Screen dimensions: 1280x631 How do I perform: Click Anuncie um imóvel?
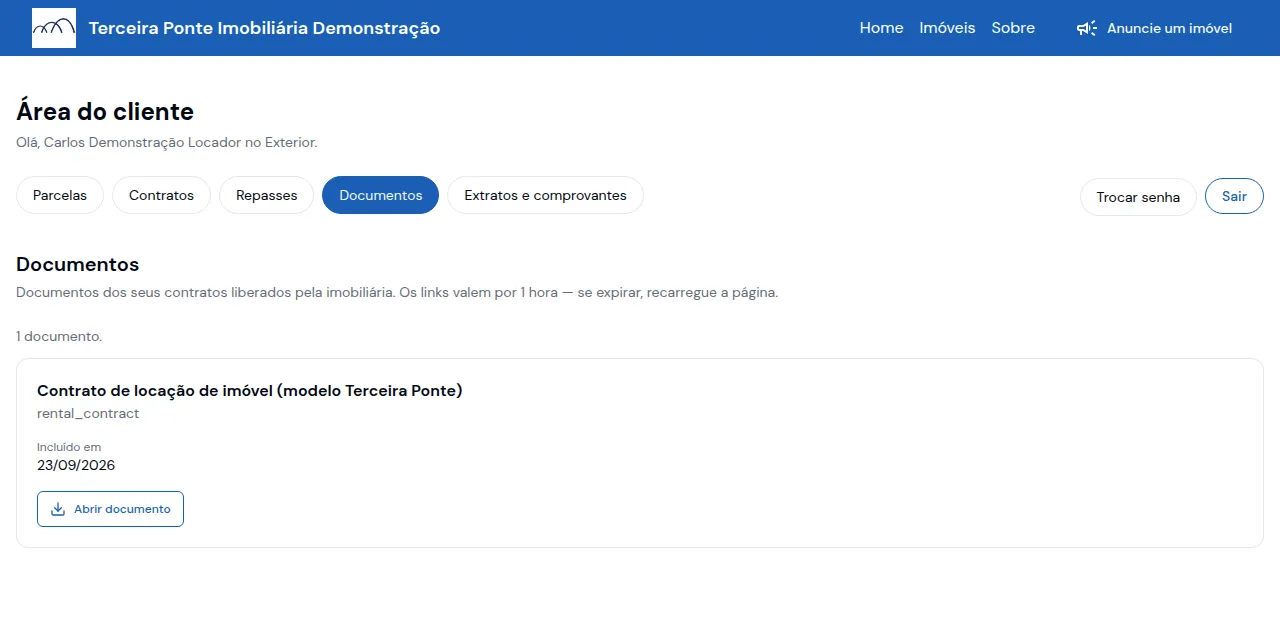(1154, 28)
